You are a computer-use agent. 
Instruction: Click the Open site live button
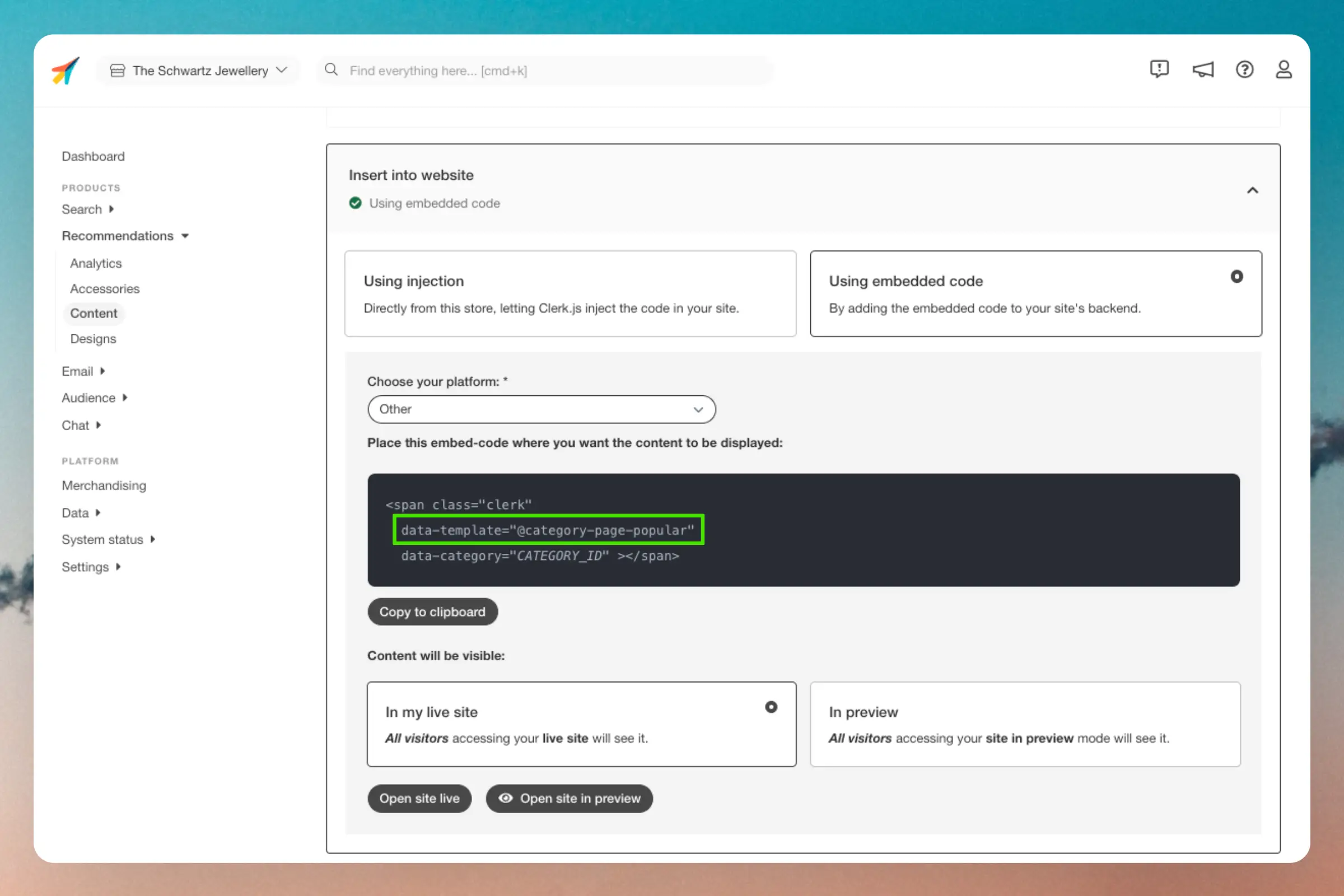pos(418,797)
